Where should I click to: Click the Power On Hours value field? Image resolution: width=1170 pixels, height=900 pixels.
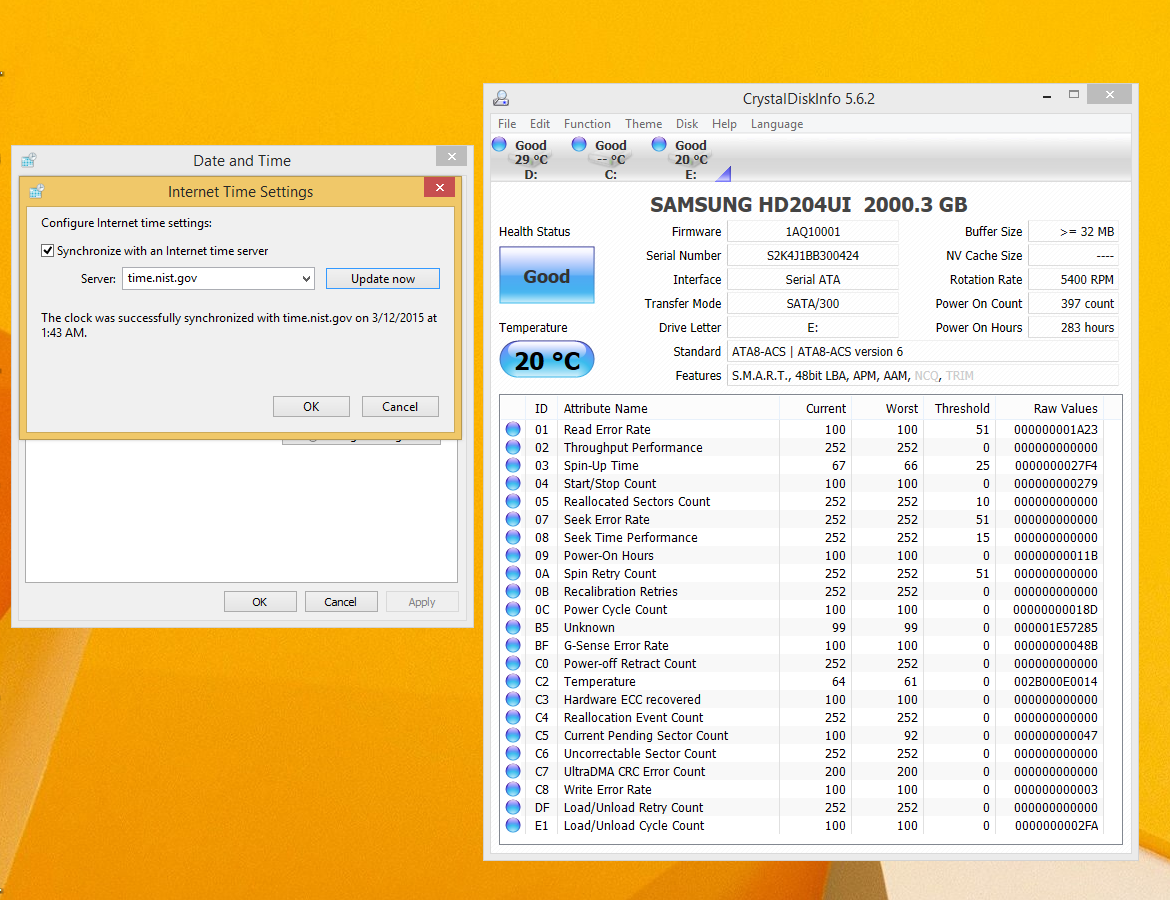point(1074,328)
